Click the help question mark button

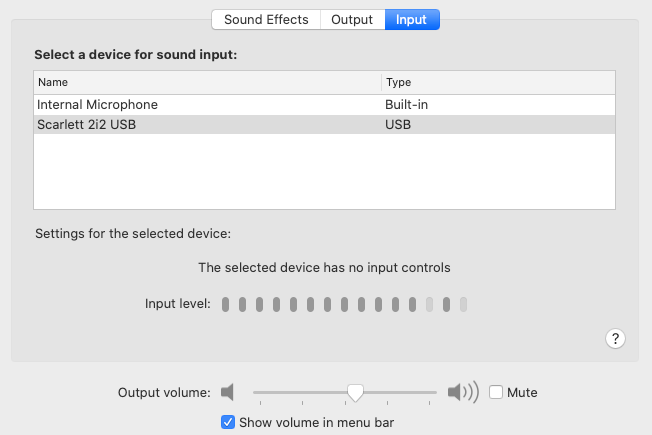point(616,338)
